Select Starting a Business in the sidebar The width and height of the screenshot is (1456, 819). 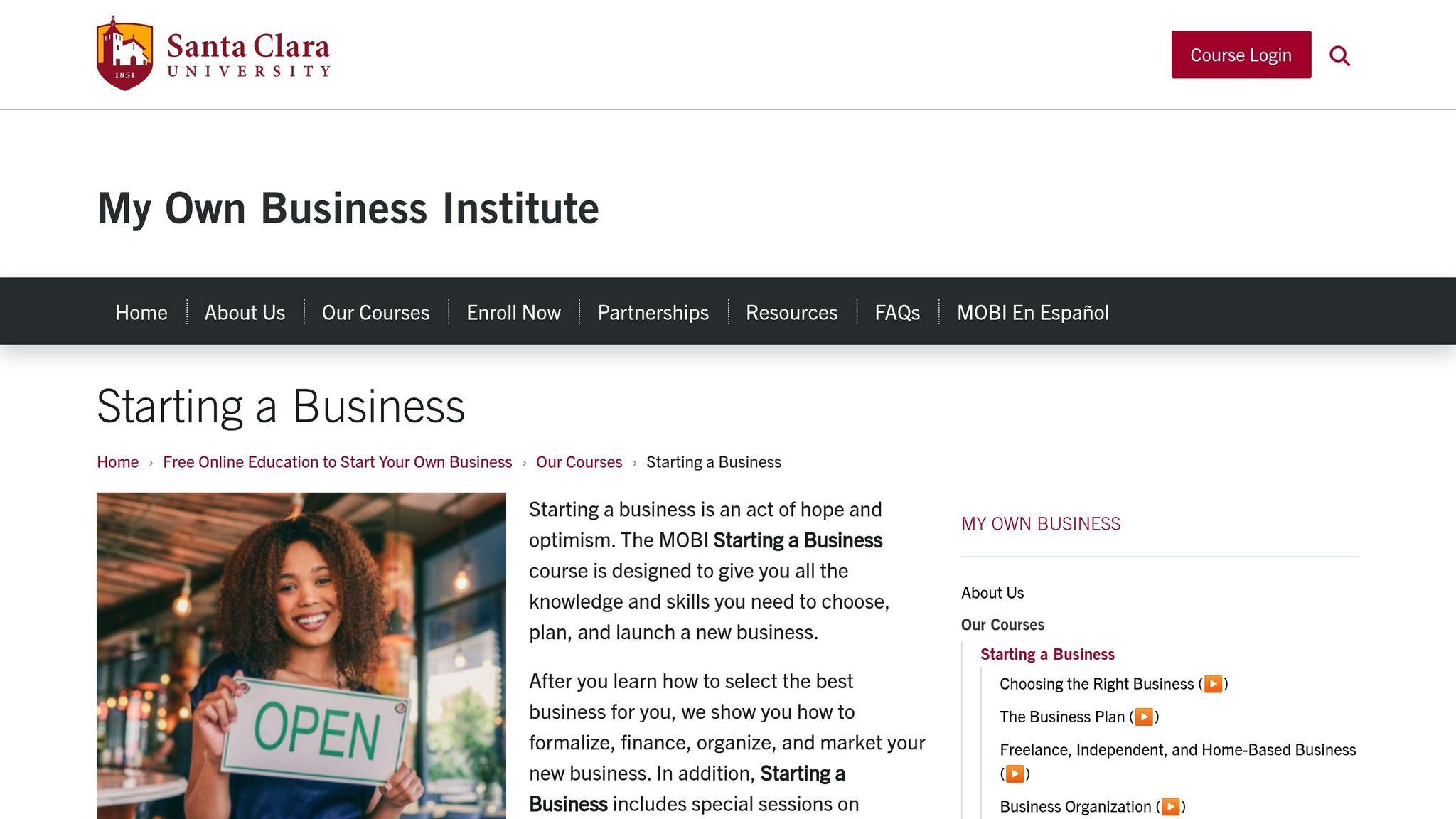1047,654
